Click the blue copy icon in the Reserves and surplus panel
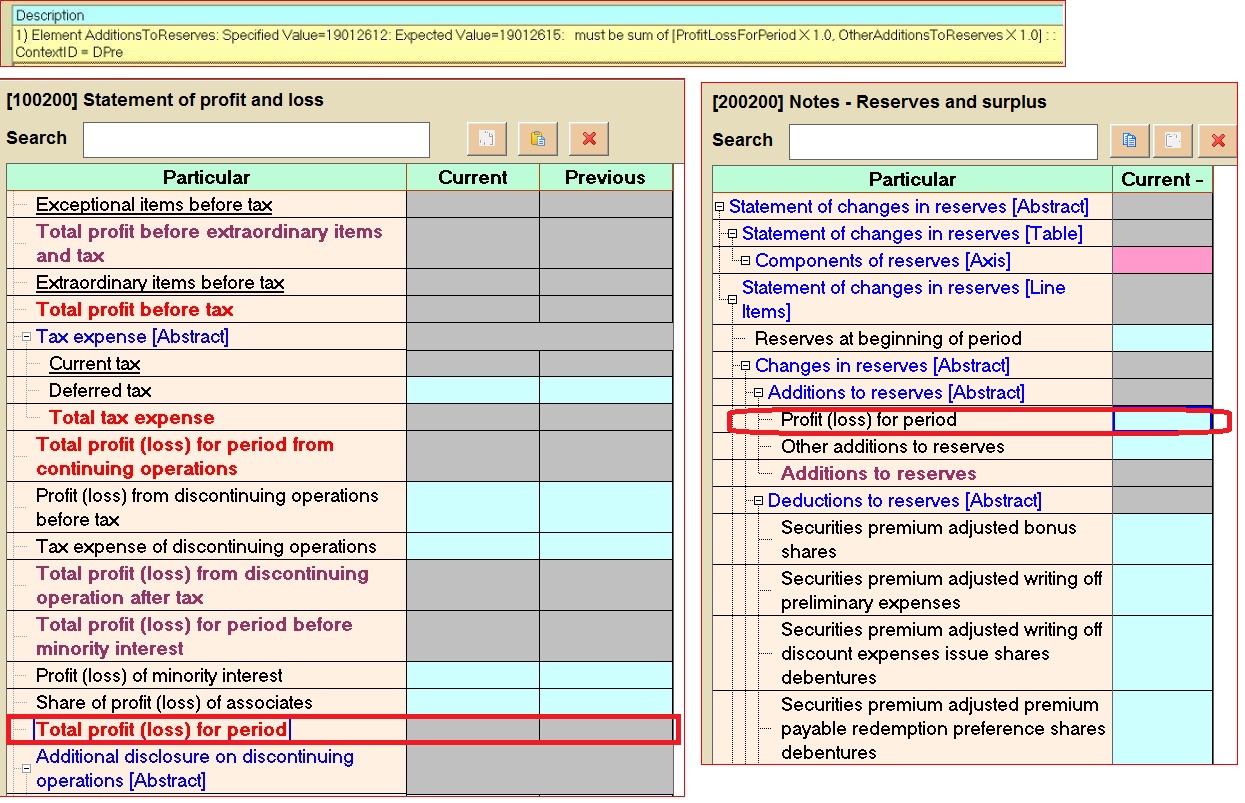This screenshot has height=803, width=1245. (x=1129, y=141)
